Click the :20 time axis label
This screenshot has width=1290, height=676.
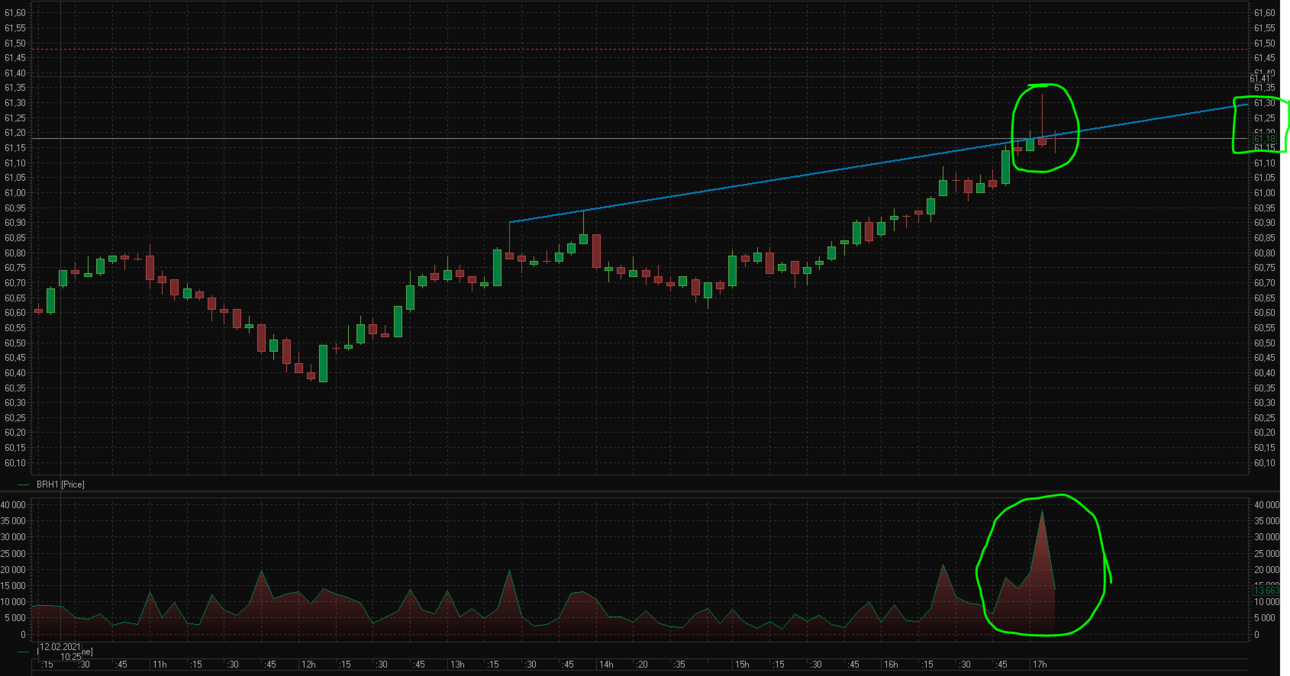point(642,664)
